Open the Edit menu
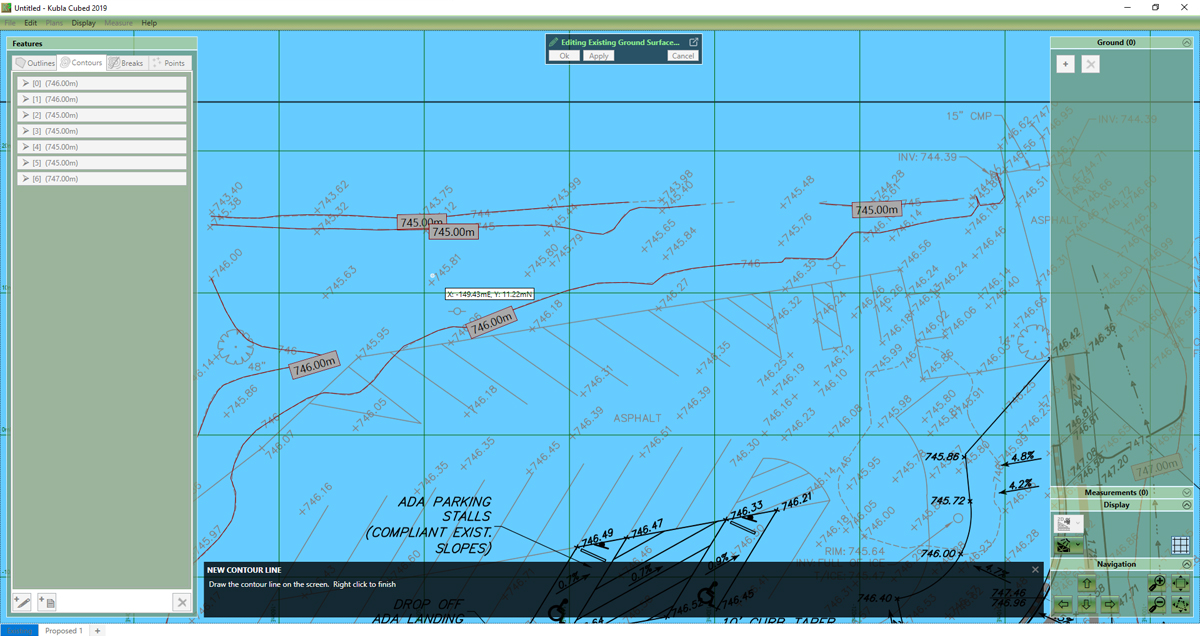This screenshot has width=1200, height=636. point(31,23)
